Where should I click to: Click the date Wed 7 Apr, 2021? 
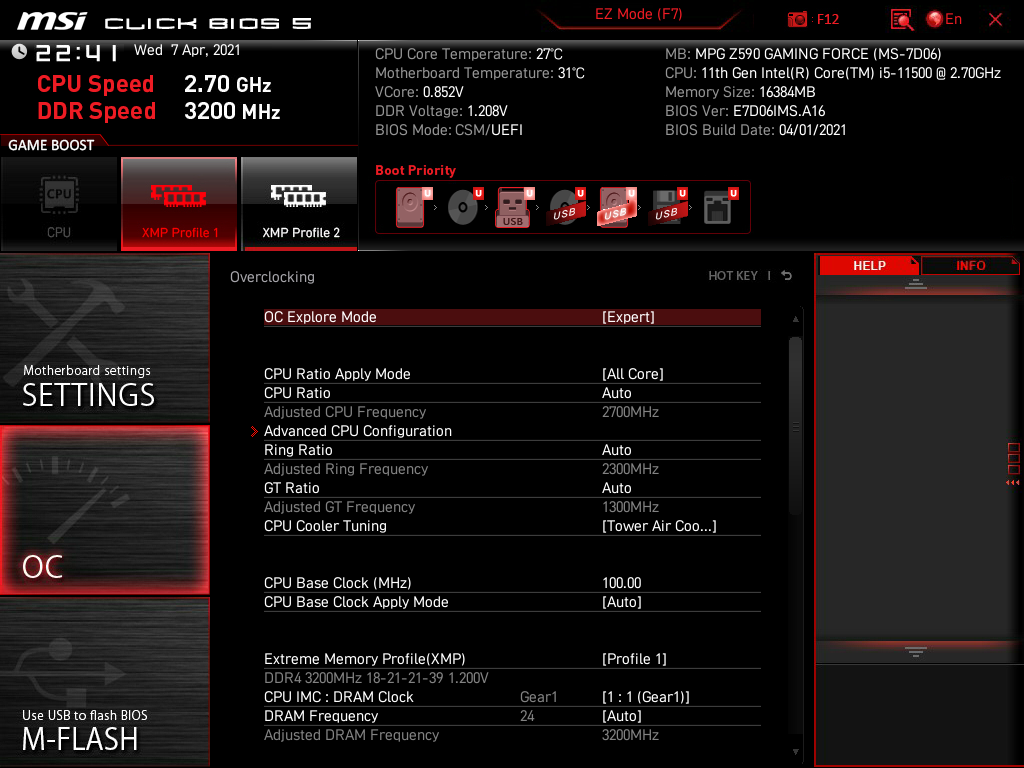(x=187, y=50)
